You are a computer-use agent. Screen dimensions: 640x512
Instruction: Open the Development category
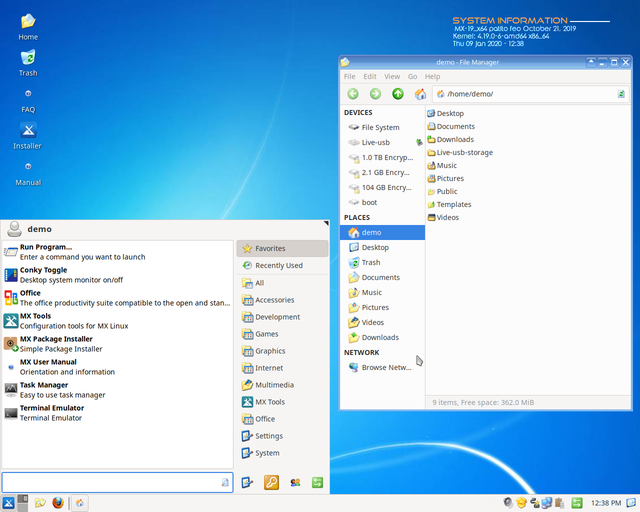282,317
